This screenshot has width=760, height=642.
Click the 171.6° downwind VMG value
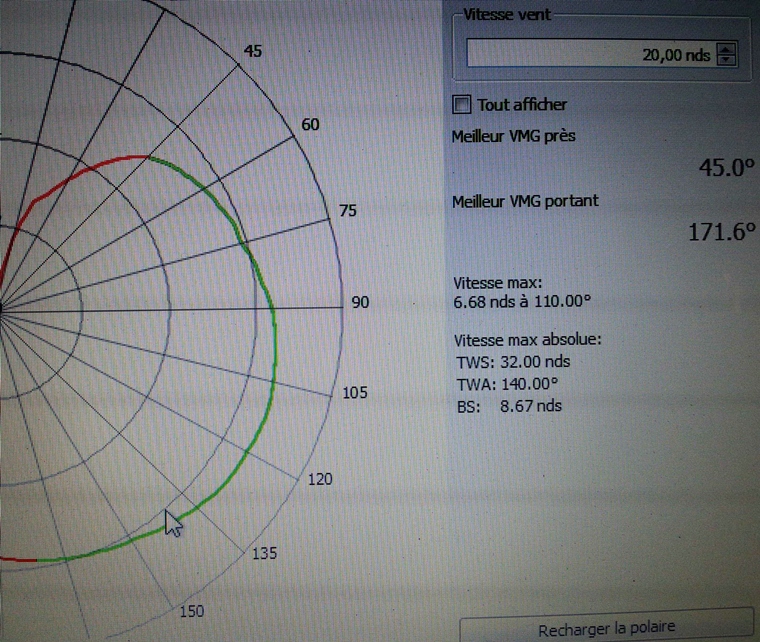coord(722,232)
